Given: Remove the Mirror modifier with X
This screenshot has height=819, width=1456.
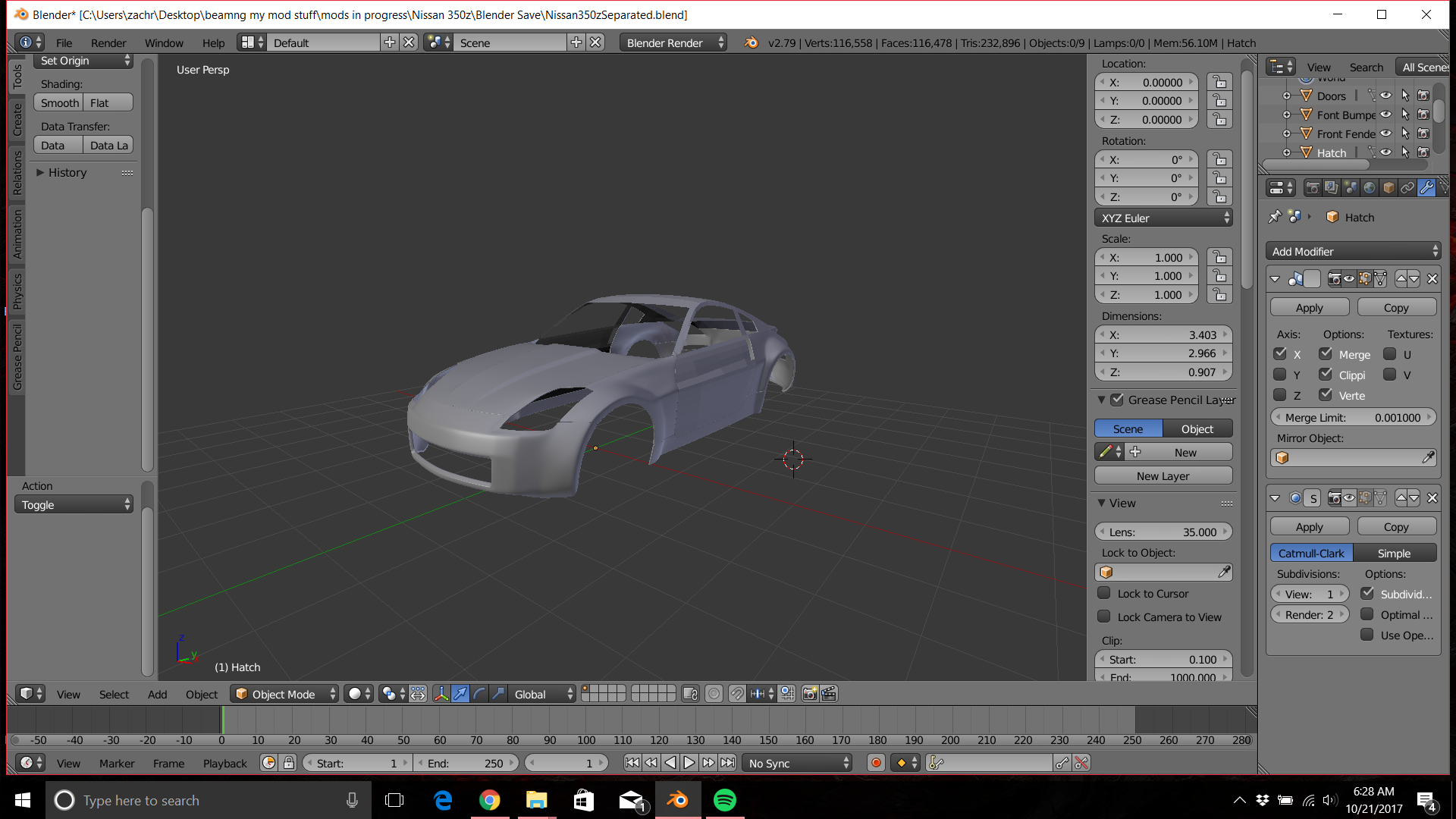Looking at the screenshot, I should coord(1432,279).
